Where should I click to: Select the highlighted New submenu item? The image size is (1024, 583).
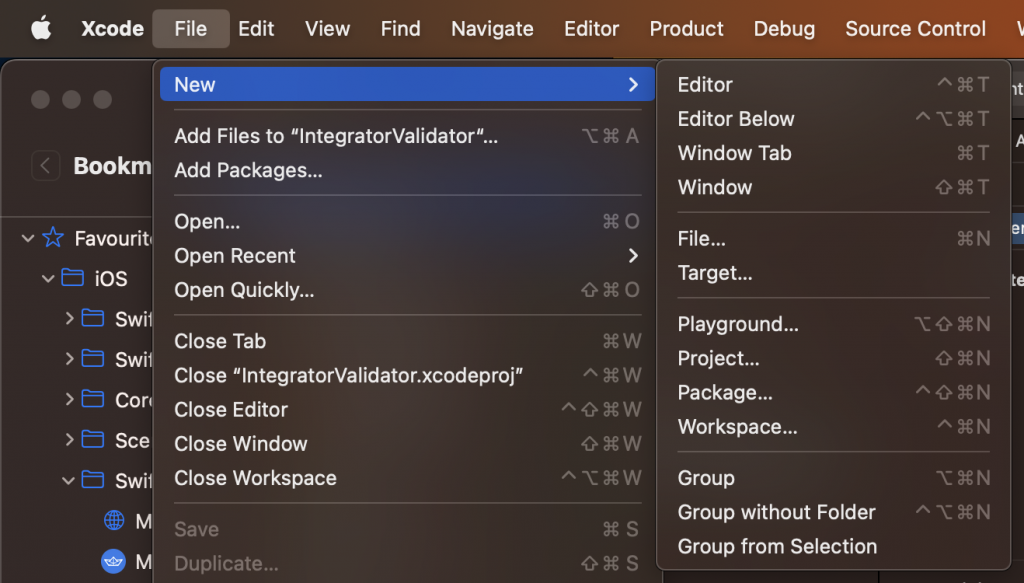coord(408,84)
